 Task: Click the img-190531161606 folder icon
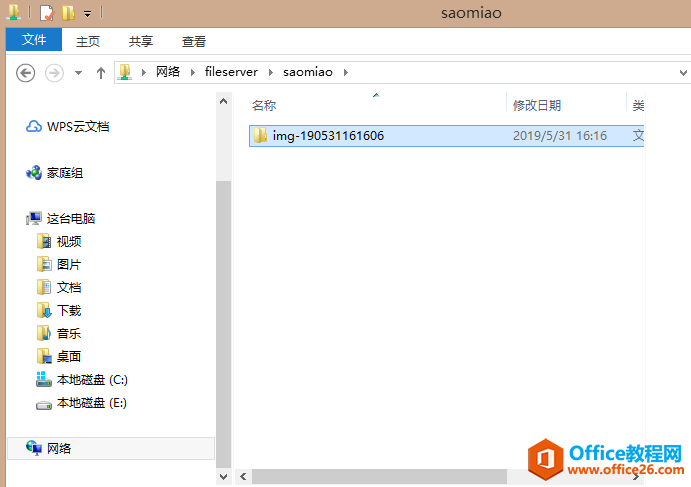[260, 135]
